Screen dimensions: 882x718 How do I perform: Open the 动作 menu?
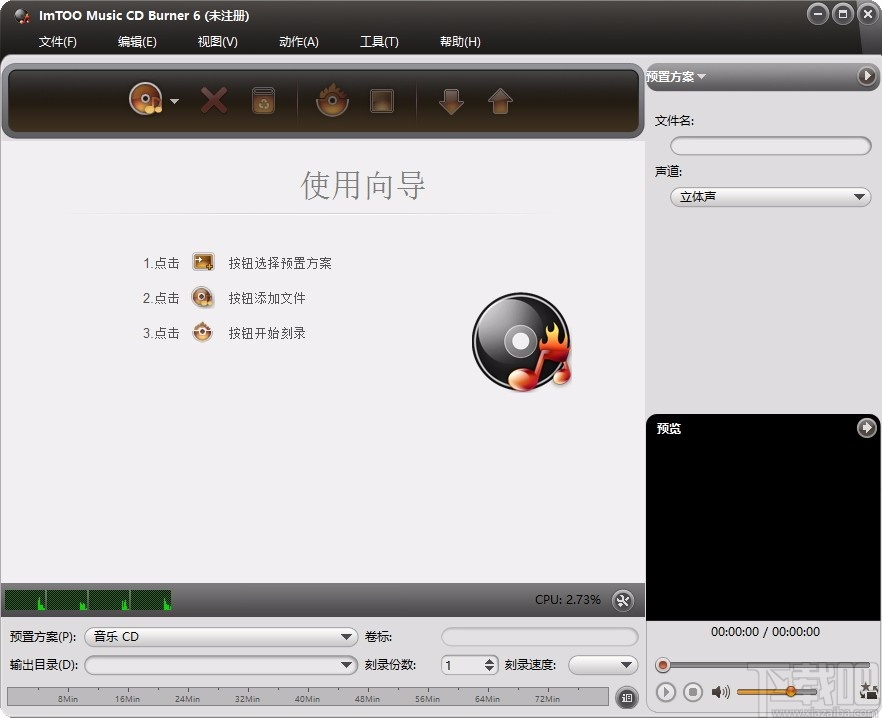[298, 42]
